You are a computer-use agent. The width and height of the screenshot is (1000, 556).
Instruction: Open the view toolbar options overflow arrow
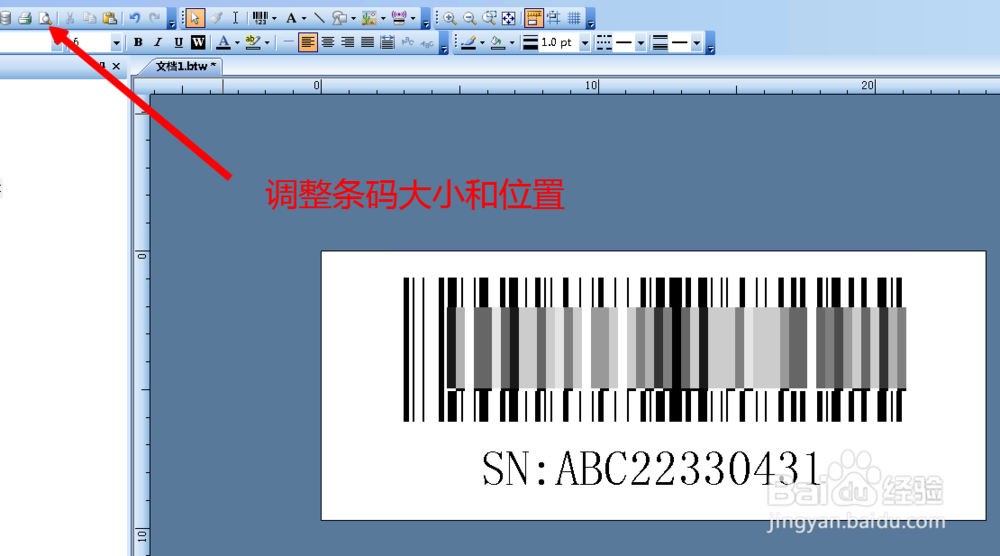(x=591, y=20)
